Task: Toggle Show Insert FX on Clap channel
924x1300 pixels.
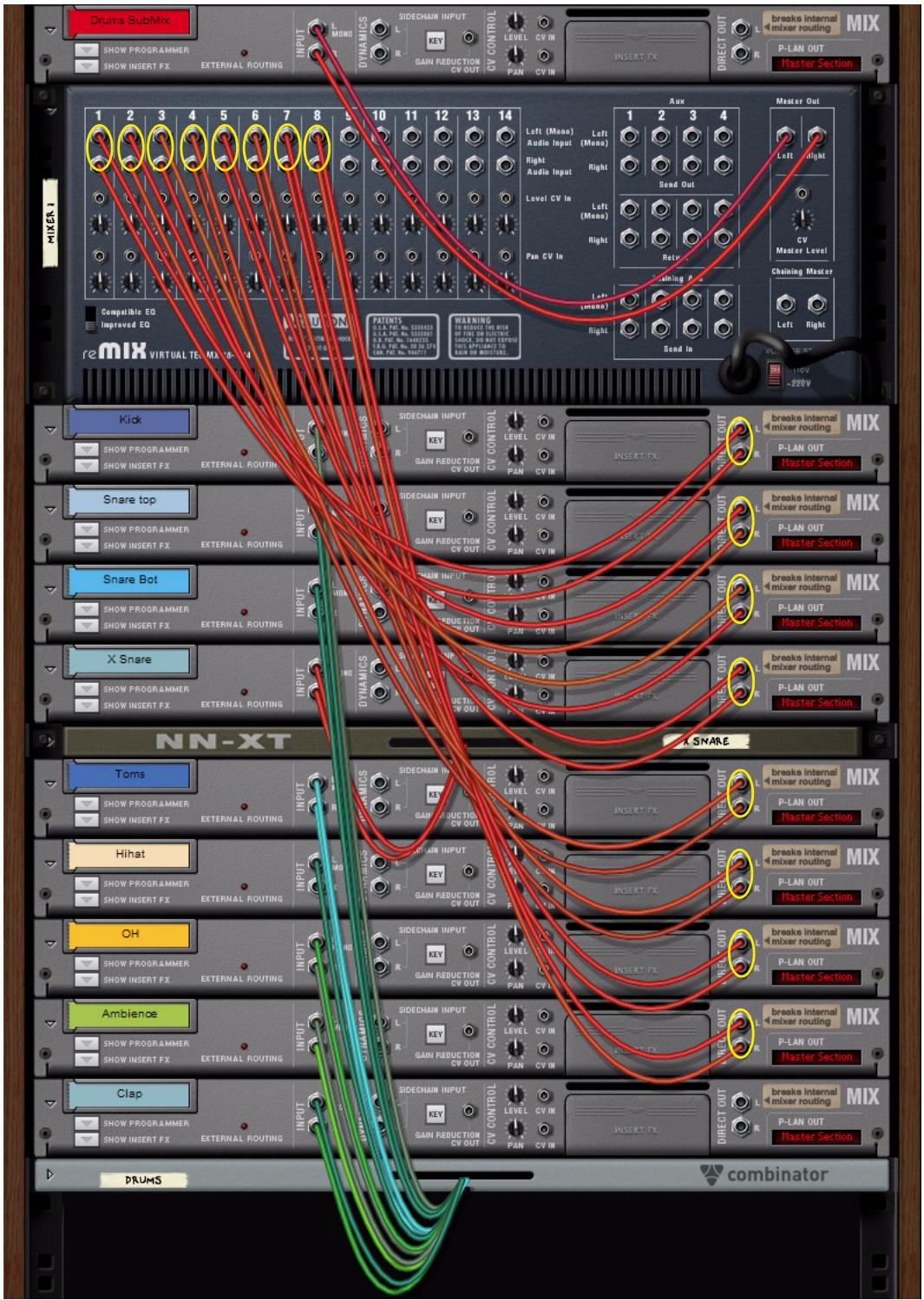Action: [x=86, y=1139]
